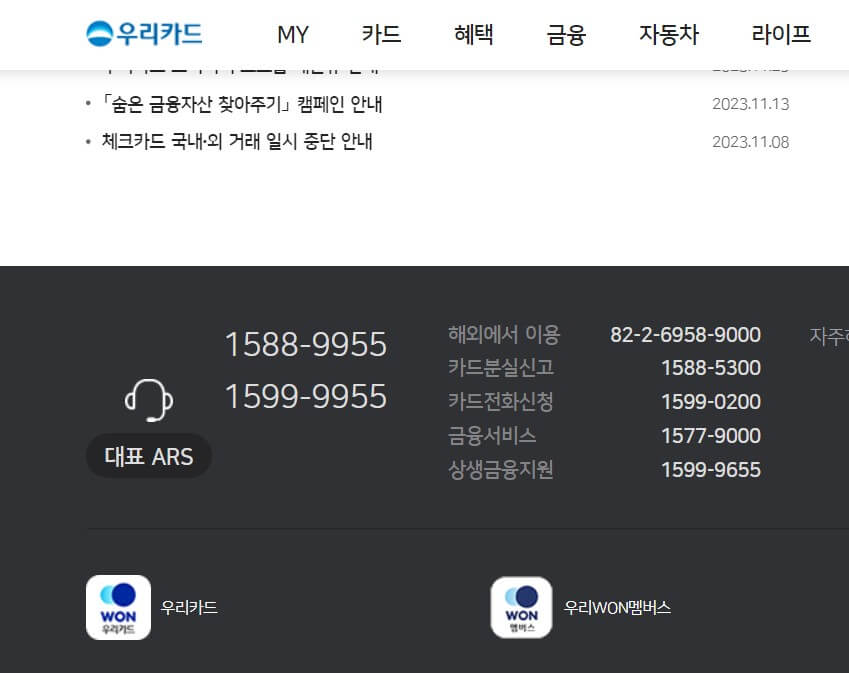Open the MY page

[292, 35]
